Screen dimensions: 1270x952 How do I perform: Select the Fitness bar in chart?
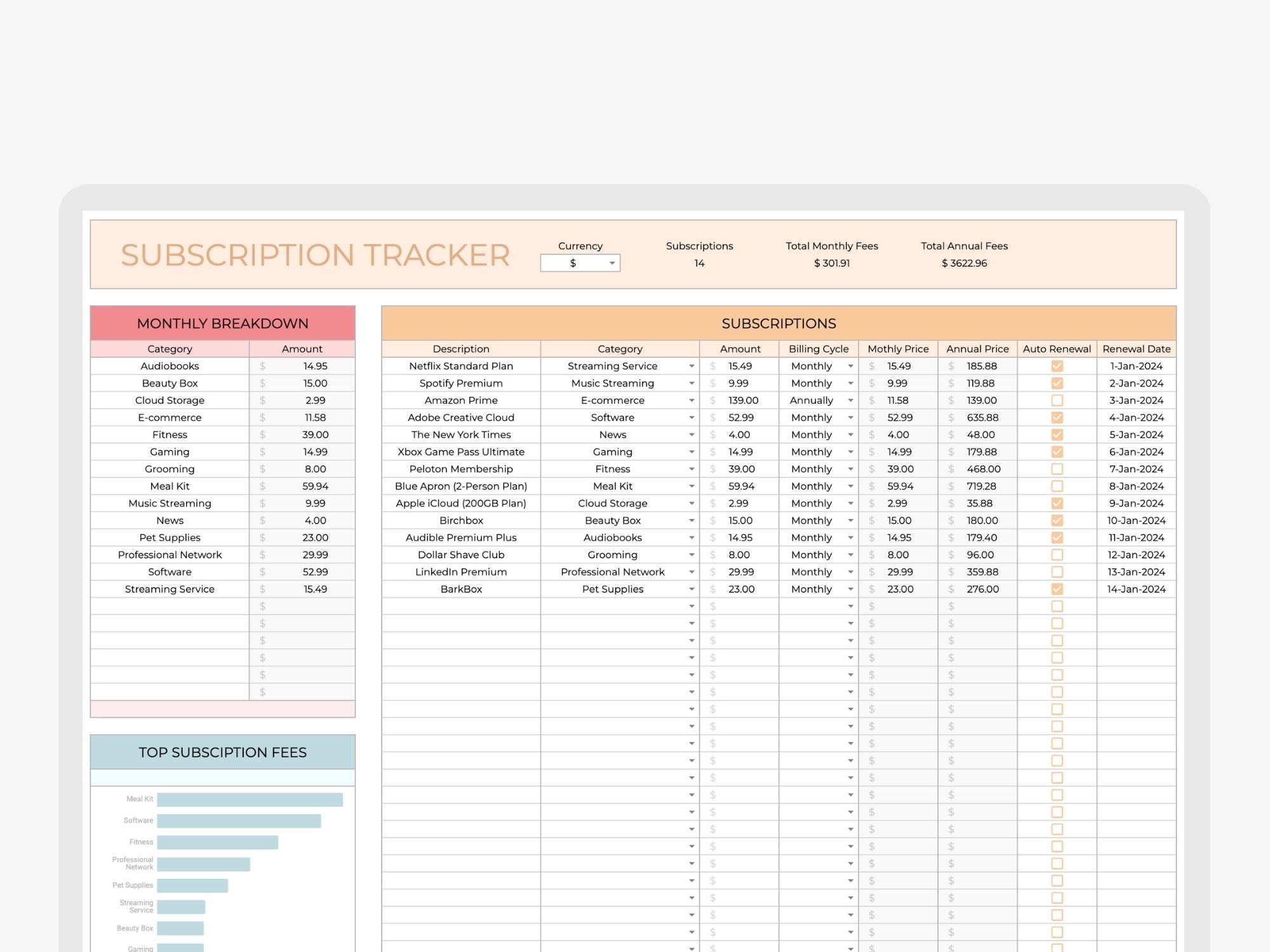[217, 842]
